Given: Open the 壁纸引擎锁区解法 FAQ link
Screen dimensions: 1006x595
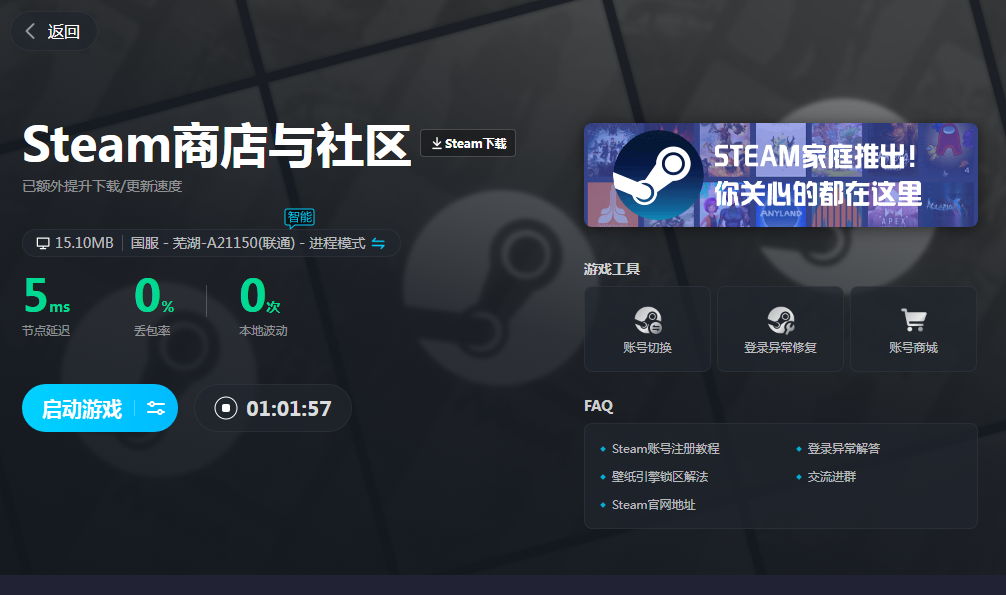Looking at the screenshot, I should pyautogui.click(x=659, y=477).
